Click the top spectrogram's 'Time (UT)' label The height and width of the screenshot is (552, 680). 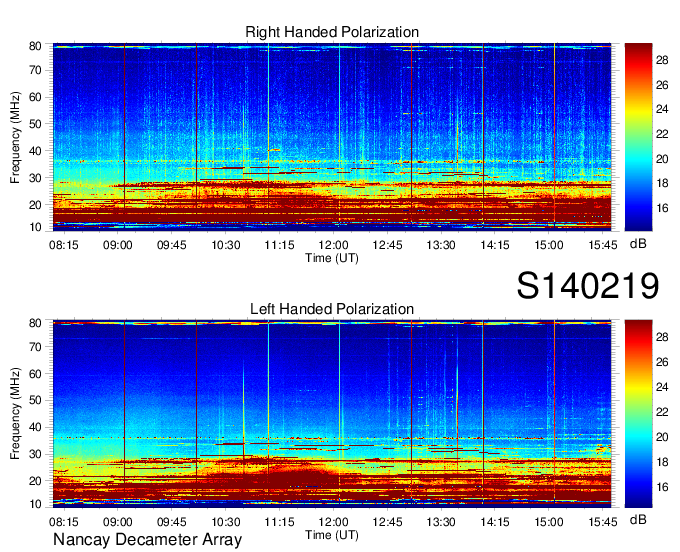coord(332,258)
